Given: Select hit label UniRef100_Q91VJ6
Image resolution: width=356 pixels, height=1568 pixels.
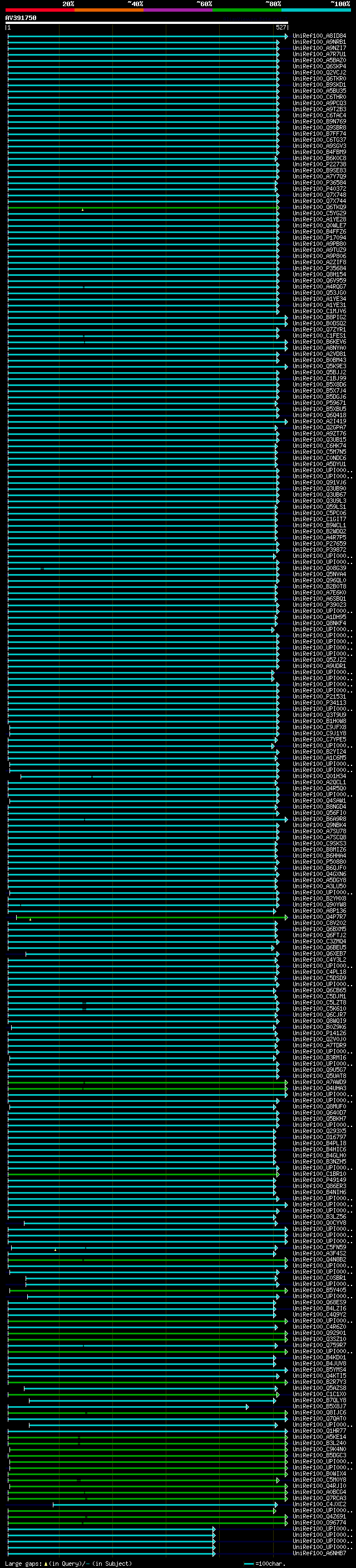Looking at the screenshot, I should click(x=319, y=483).
